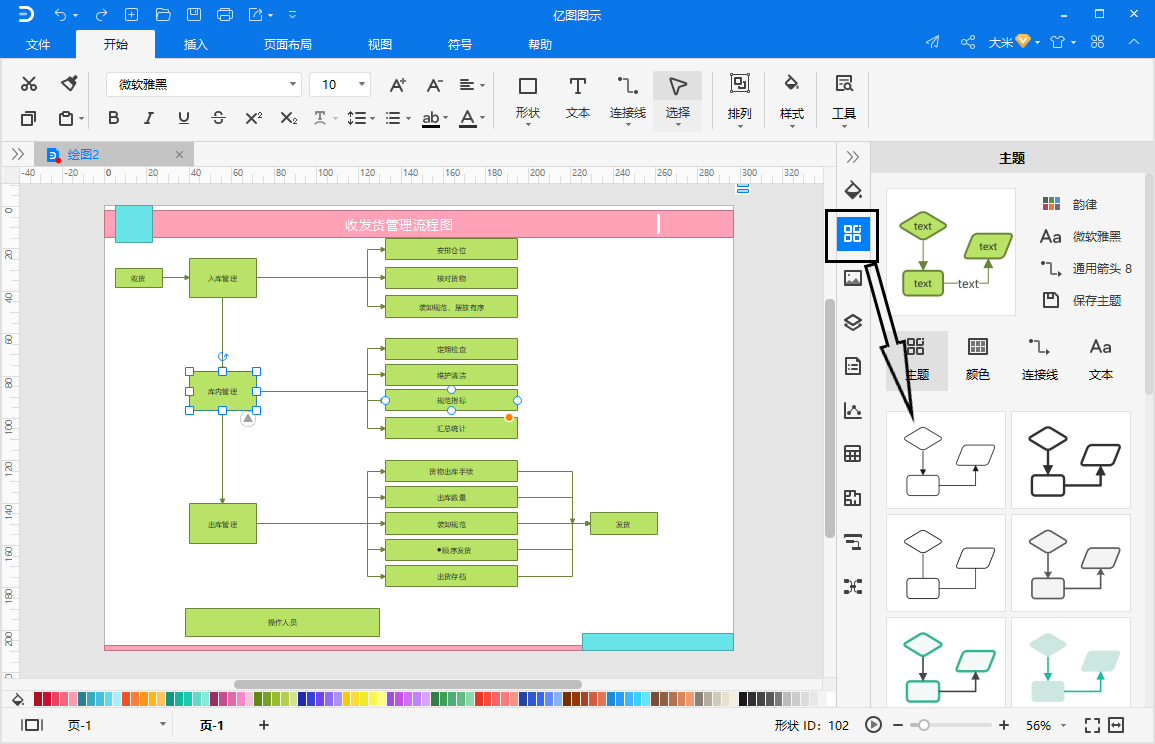Open the 排列 arrange menu
1155x744 pixels.
pyautogui.click(x=740, y=99)
